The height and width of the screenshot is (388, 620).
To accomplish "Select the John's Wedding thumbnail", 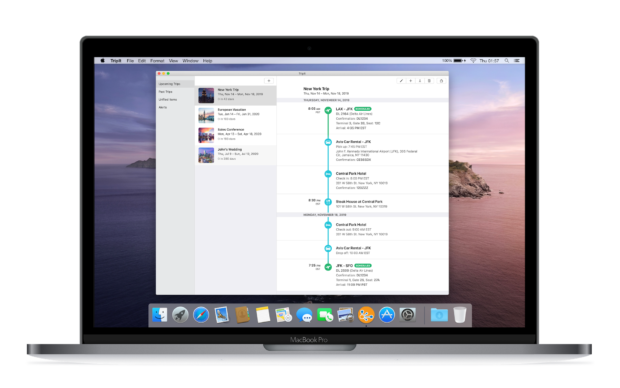I will coord(206,155).
